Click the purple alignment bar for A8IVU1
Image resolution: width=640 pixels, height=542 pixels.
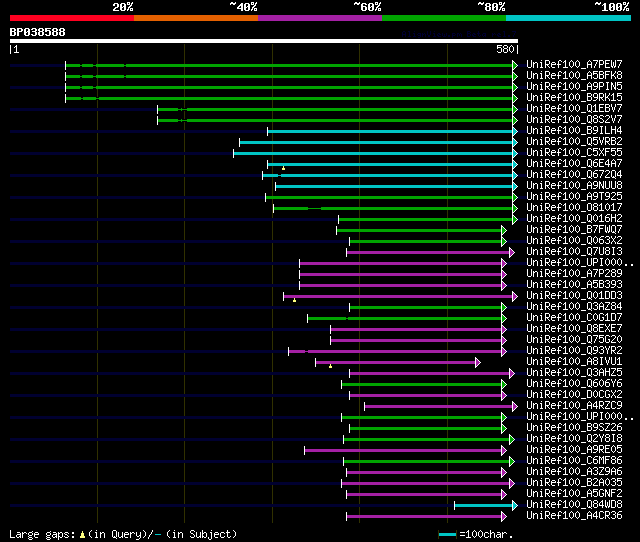tap(396, 363)
